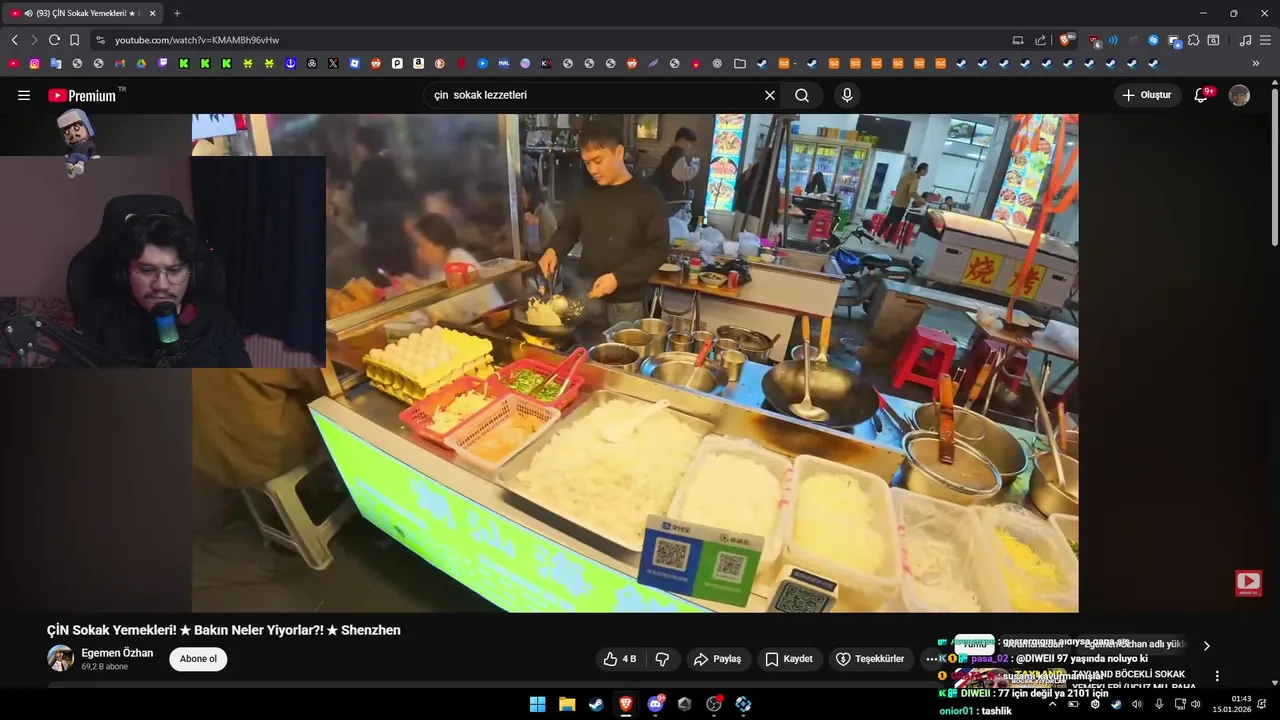Dislike the video
This screenshot has height=720, width=1280.
662,659
